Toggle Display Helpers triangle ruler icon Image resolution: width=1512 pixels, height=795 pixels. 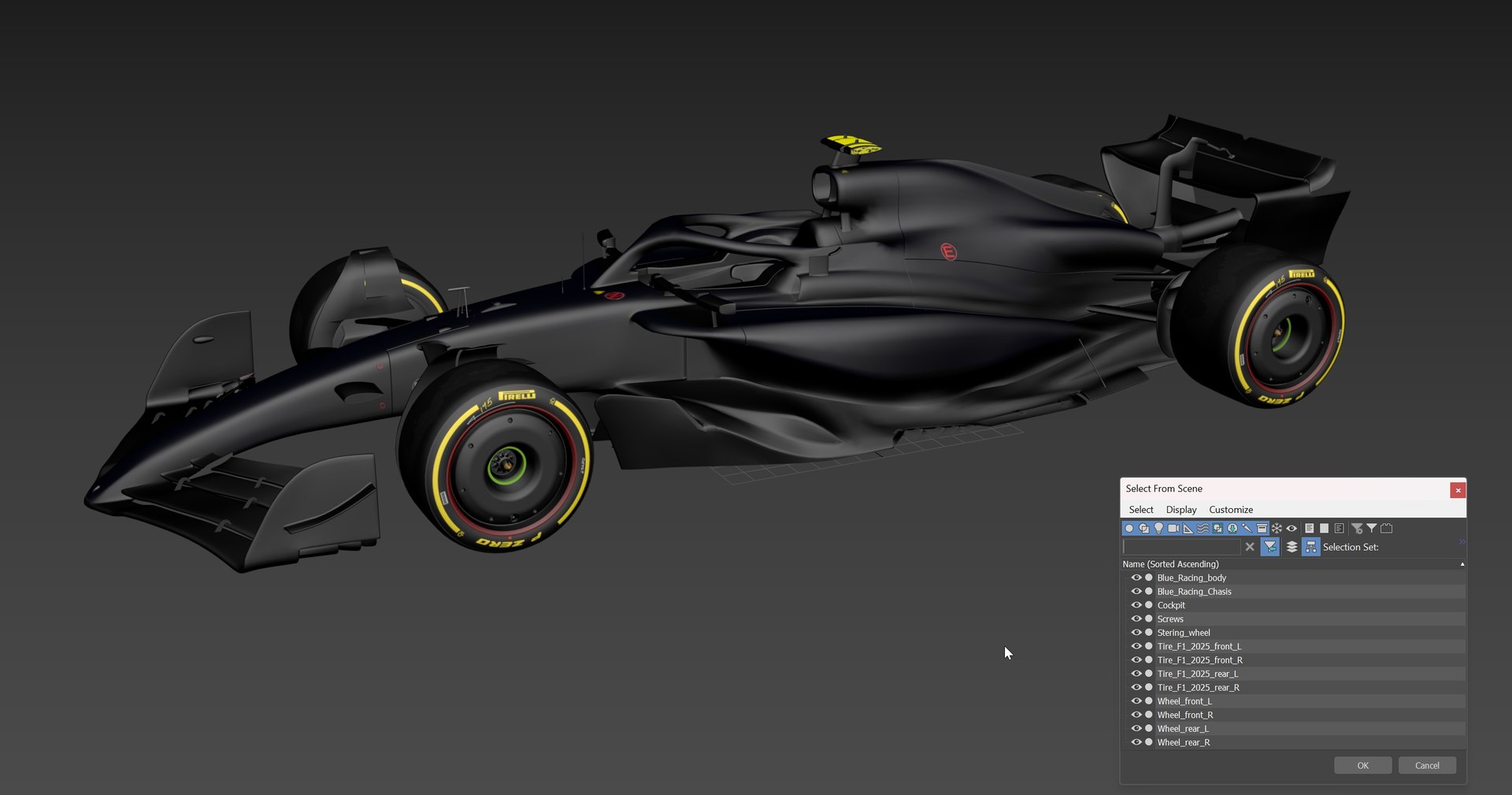1188,529
